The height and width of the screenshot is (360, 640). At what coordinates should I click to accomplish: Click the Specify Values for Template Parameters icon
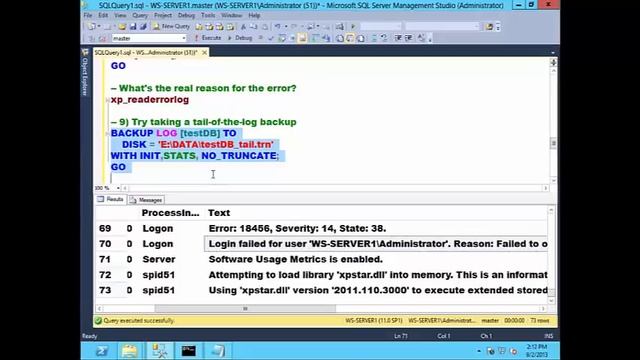tap(421, 38)
